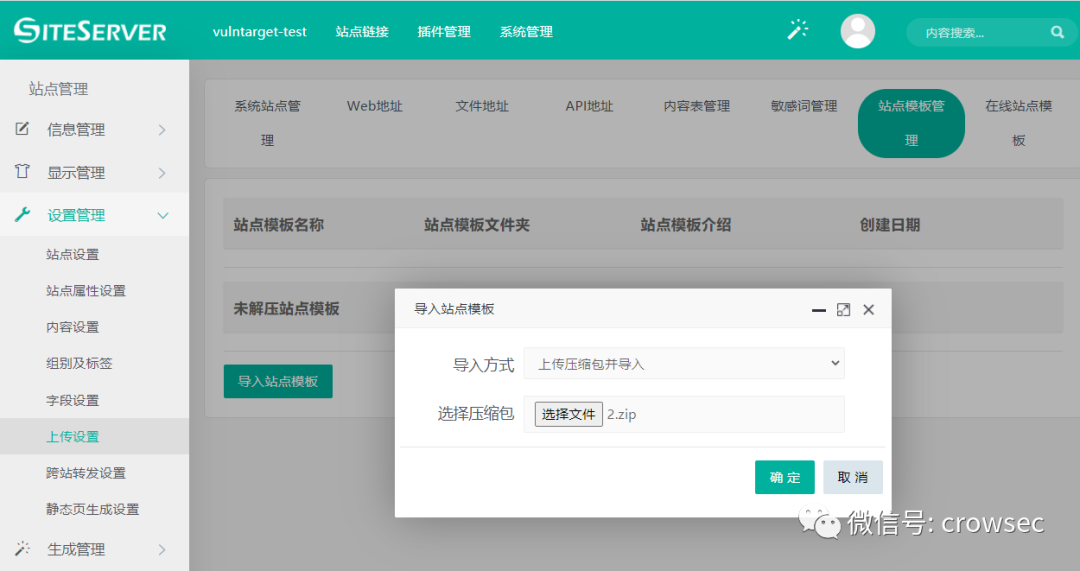
Task: Switch to the 内容表管理 tab
Action: point(697,106)
